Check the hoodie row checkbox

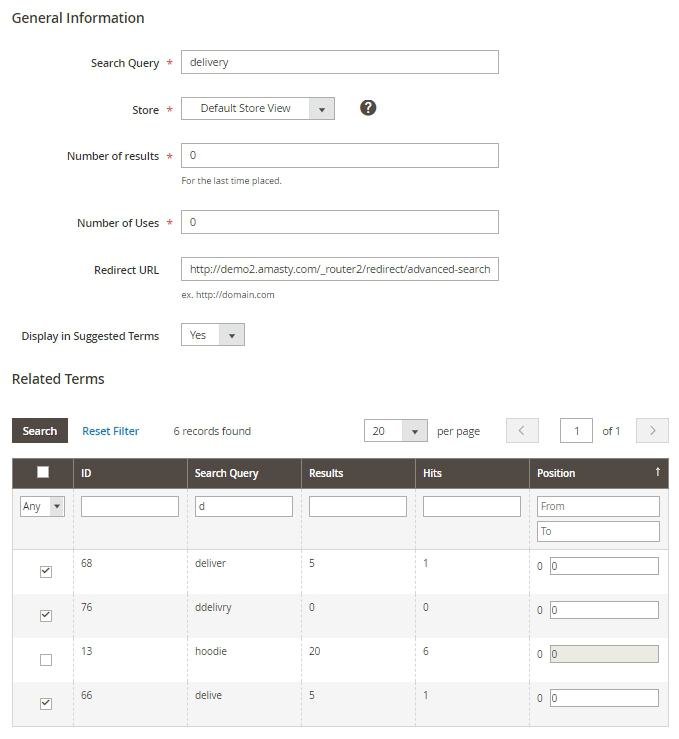pyautogui.click(x=45, y=660)
